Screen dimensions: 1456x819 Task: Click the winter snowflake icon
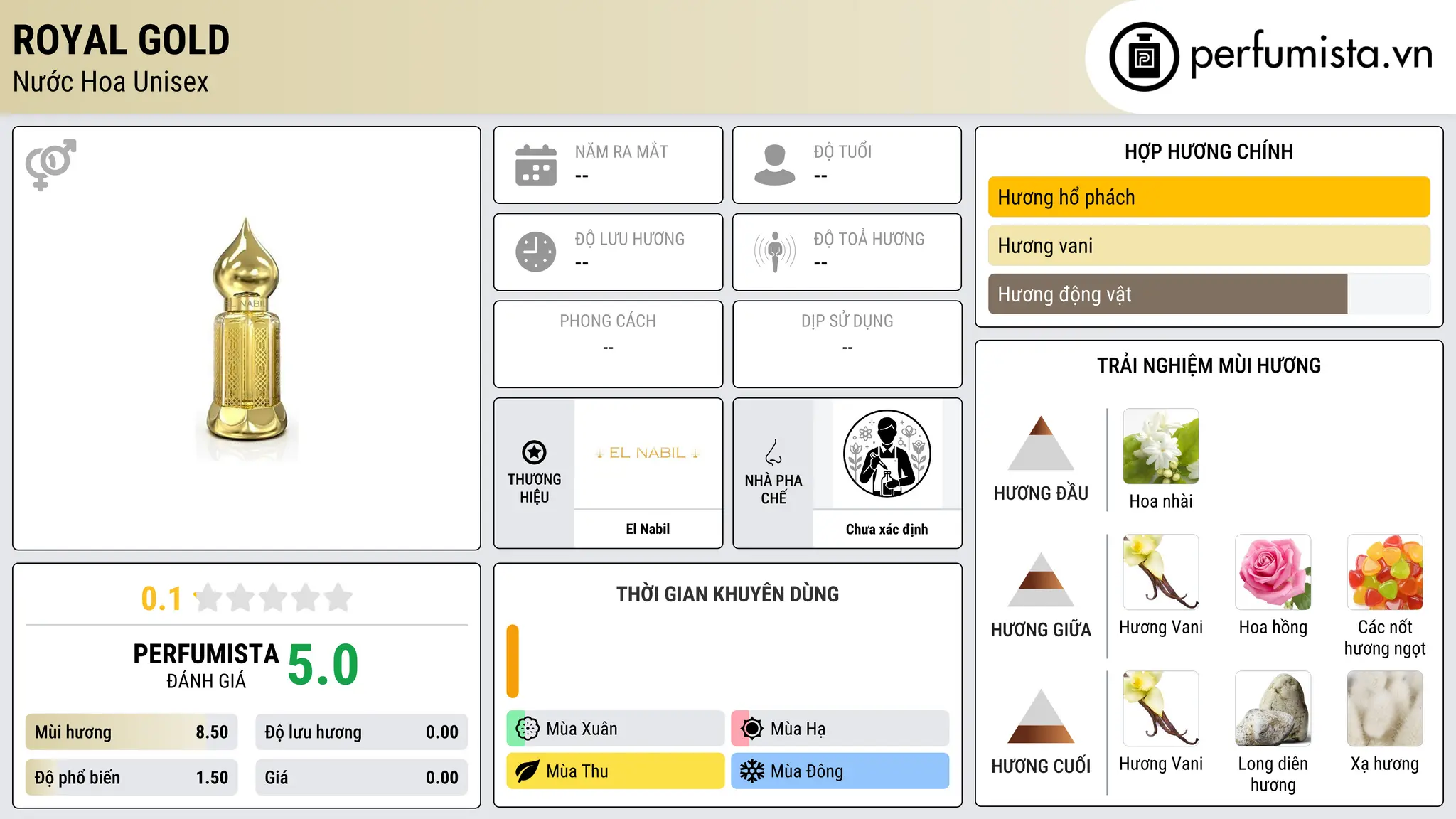[752, 771]
